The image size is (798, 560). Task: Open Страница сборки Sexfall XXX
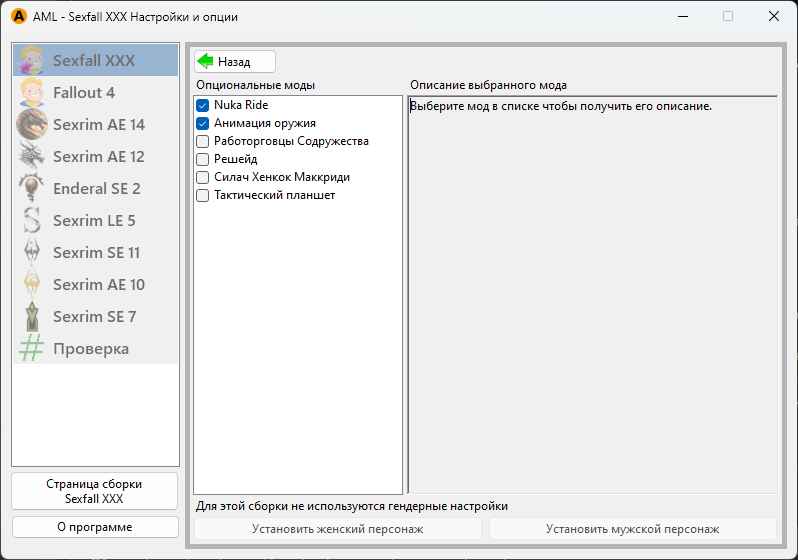click(x=95, y=491)
